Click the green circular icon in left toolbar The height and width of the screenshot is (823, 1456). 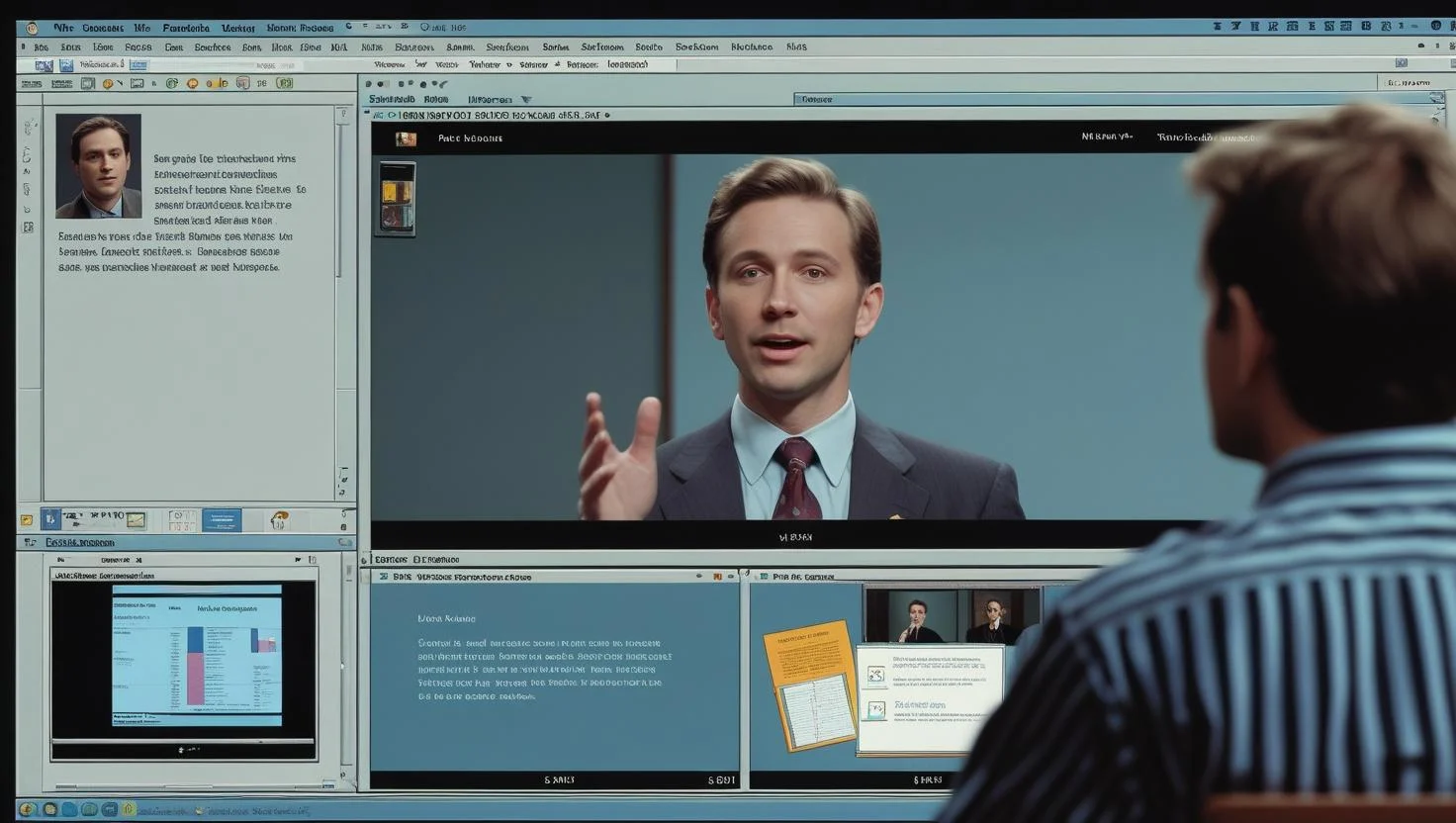(172, 84)
